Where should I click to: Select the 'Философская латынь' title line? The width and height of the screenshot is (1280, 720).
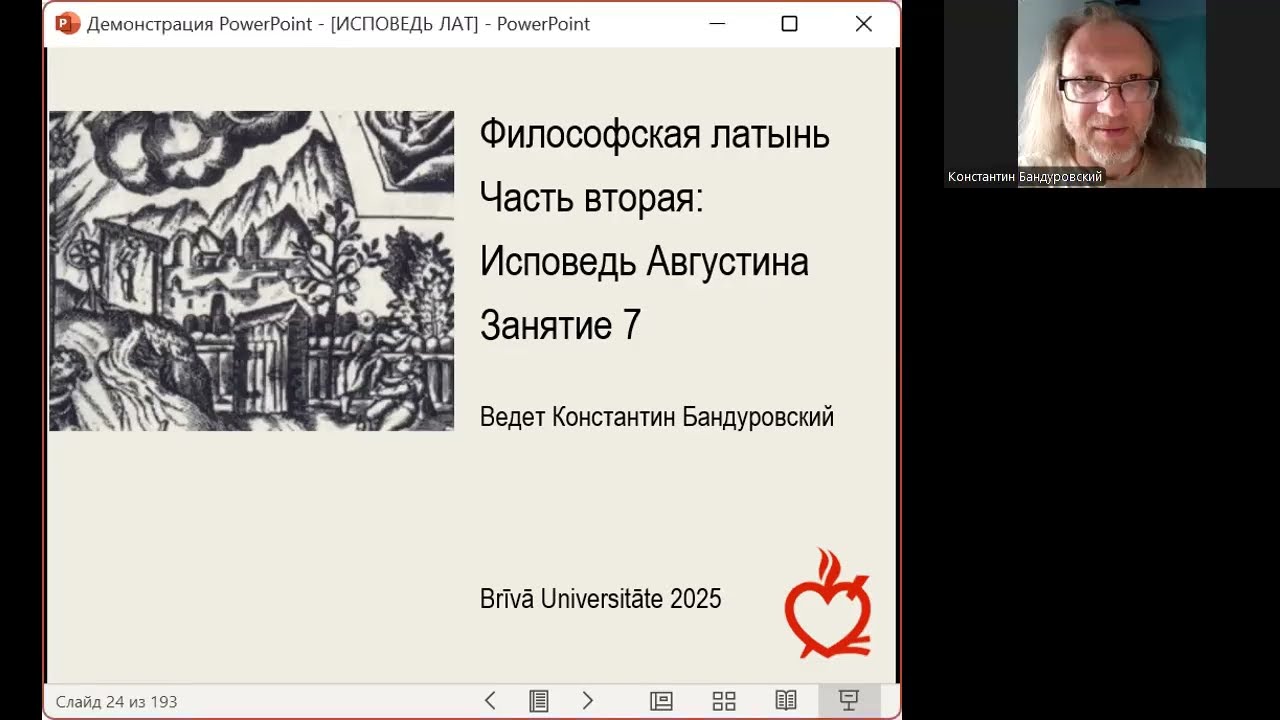coord(655,134)
